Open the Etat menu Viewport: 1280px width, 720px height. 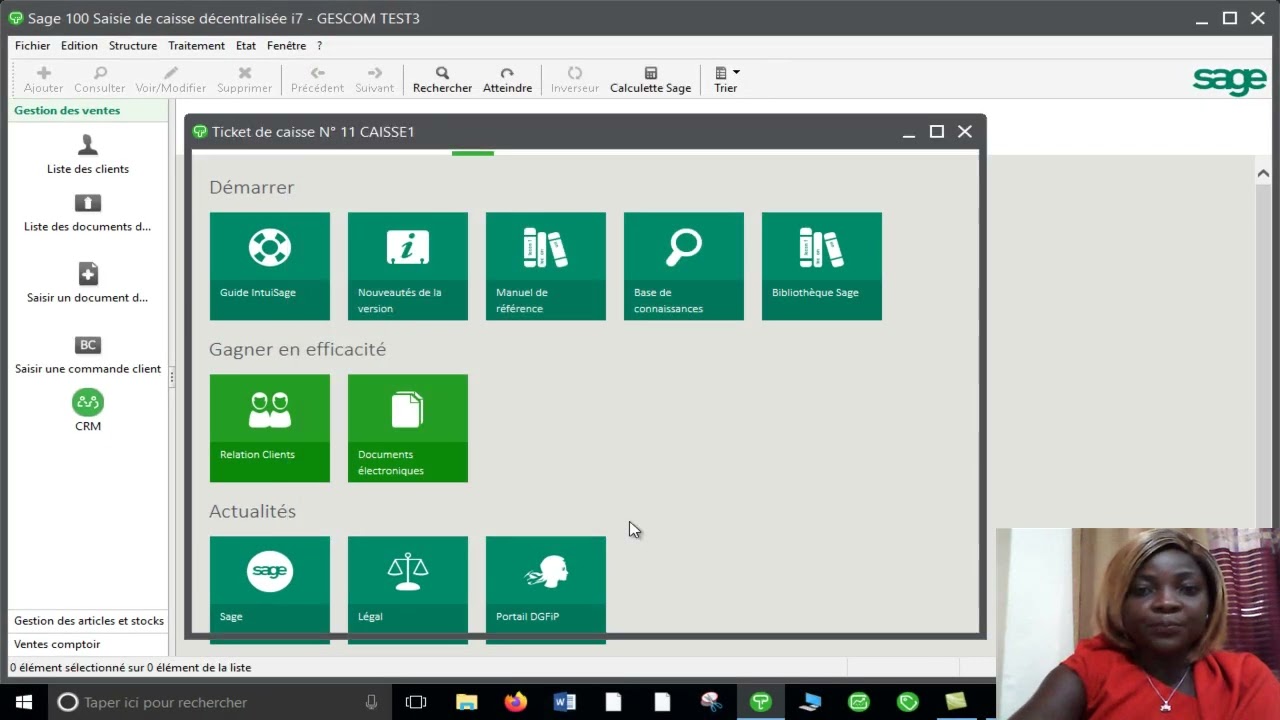tap(246, 46)
